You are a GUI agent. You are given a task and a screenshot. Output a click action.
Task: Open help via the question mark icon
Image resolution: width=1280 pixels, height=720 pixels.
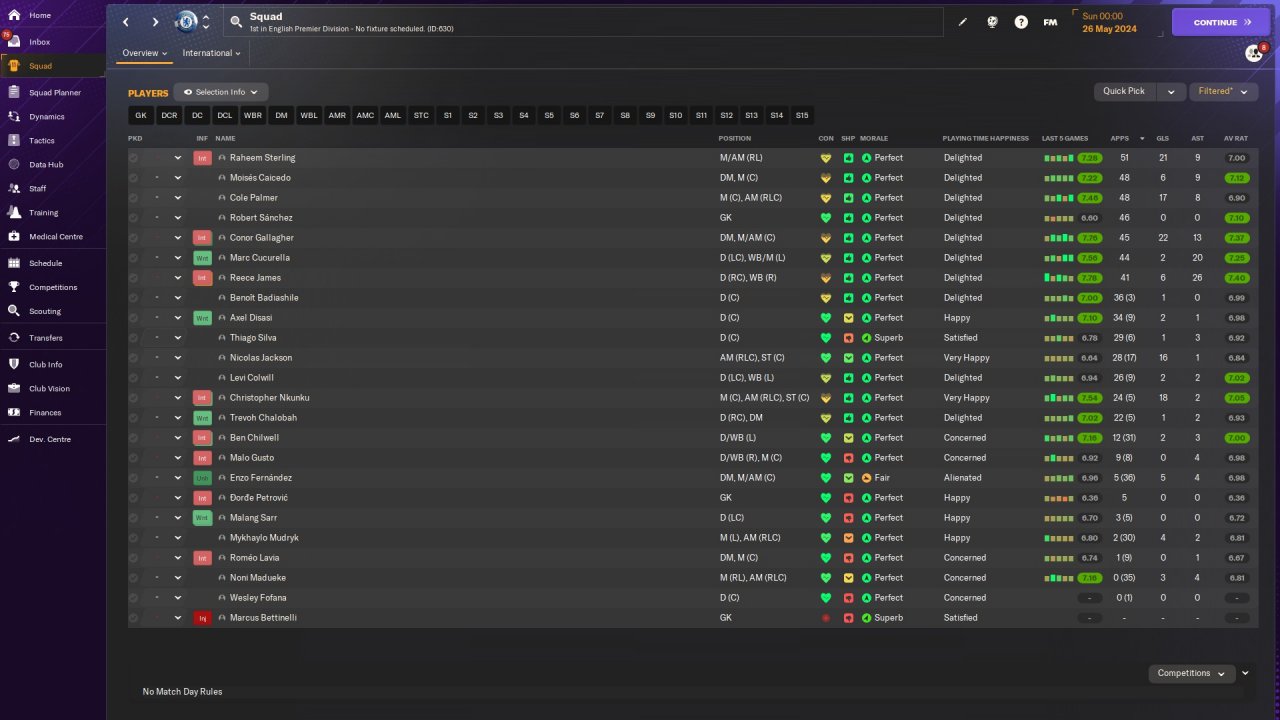click(1021, 22)
